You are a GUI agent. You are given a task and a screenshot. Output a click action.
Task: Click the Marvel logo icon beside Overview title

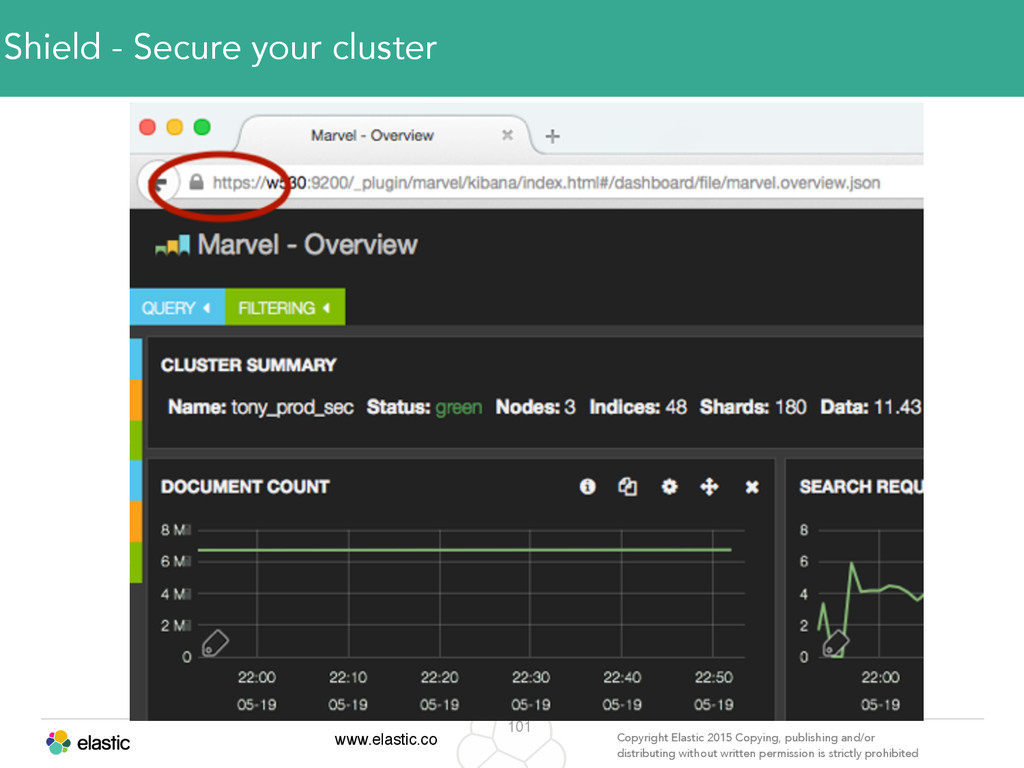click(172, 246)
